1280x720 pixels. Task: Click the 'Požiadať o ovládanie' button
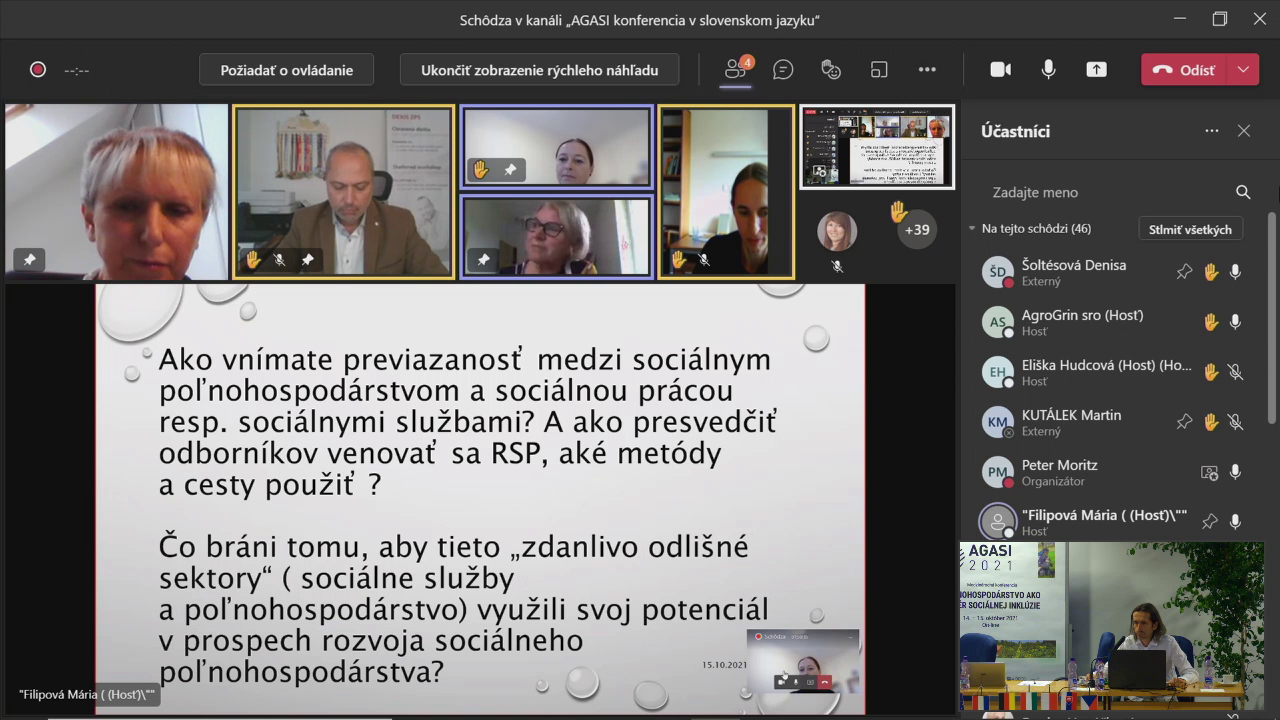click(287, 70)
